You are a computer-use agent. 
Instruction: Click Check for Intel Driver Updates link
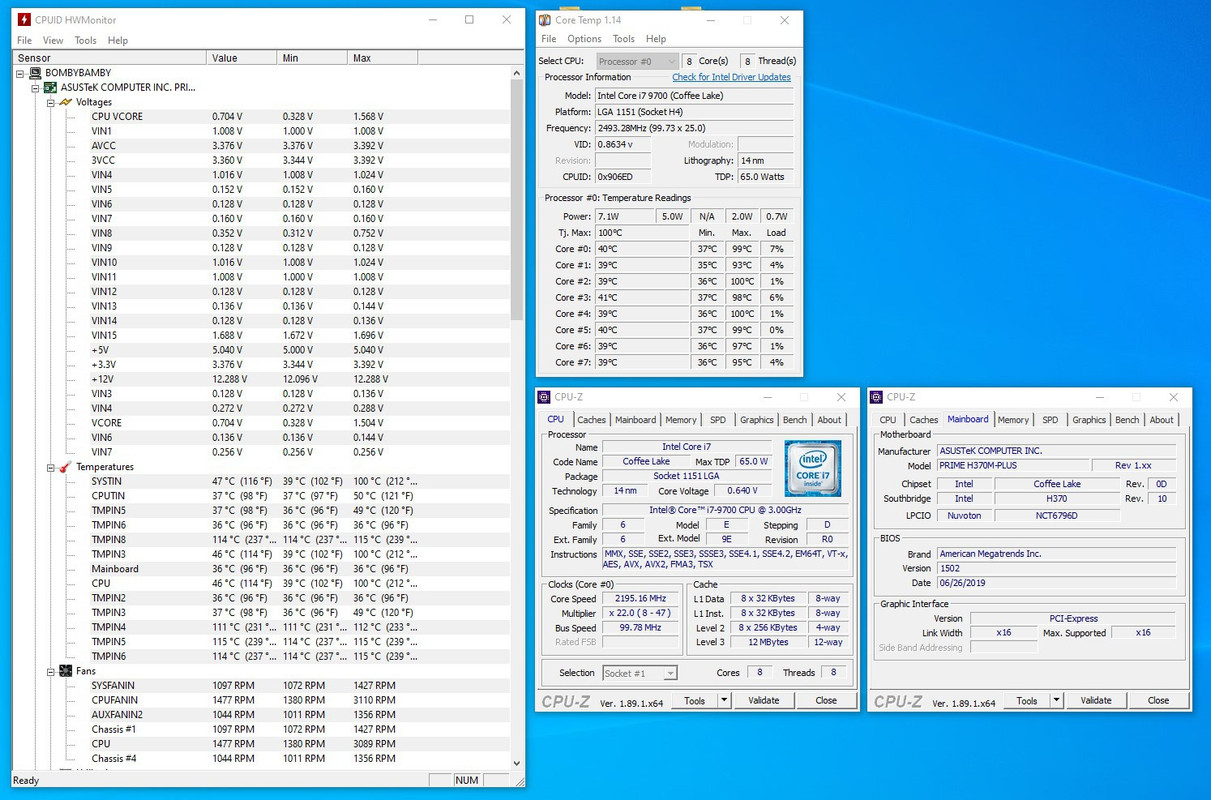click(x=731, y=77)
